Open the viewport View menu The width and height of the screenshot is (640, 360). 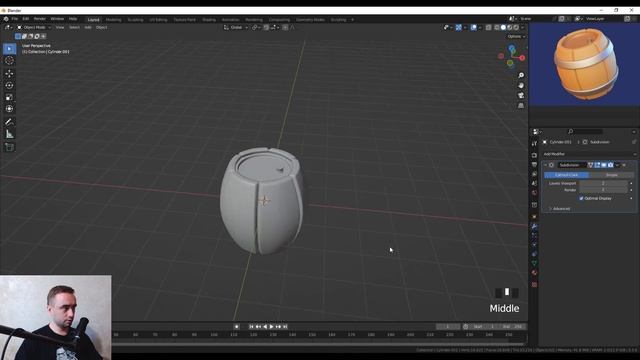pos(60,27)
